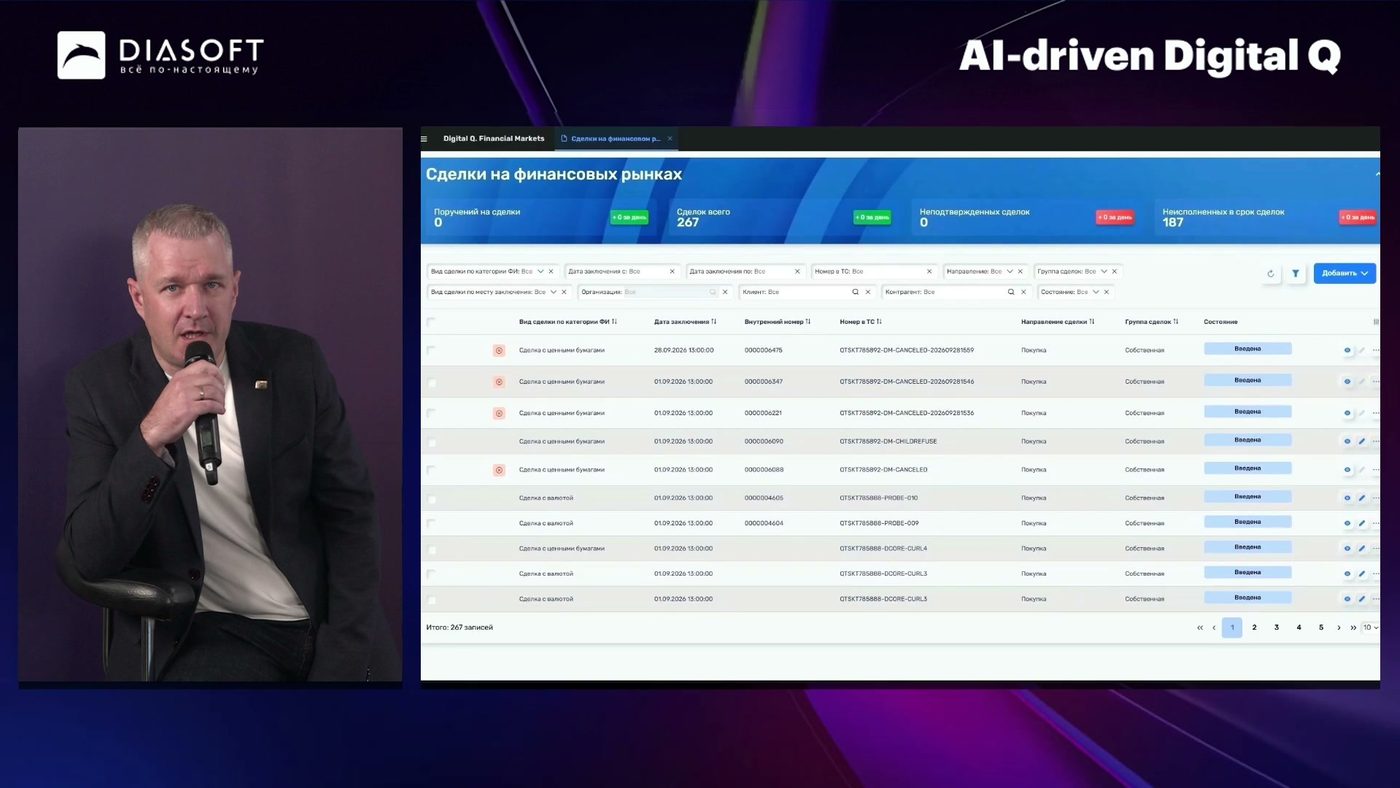Screen dimensions: 1400x788
Task: Select the checkbox for deal 0000006347
Action: [431, 382]
